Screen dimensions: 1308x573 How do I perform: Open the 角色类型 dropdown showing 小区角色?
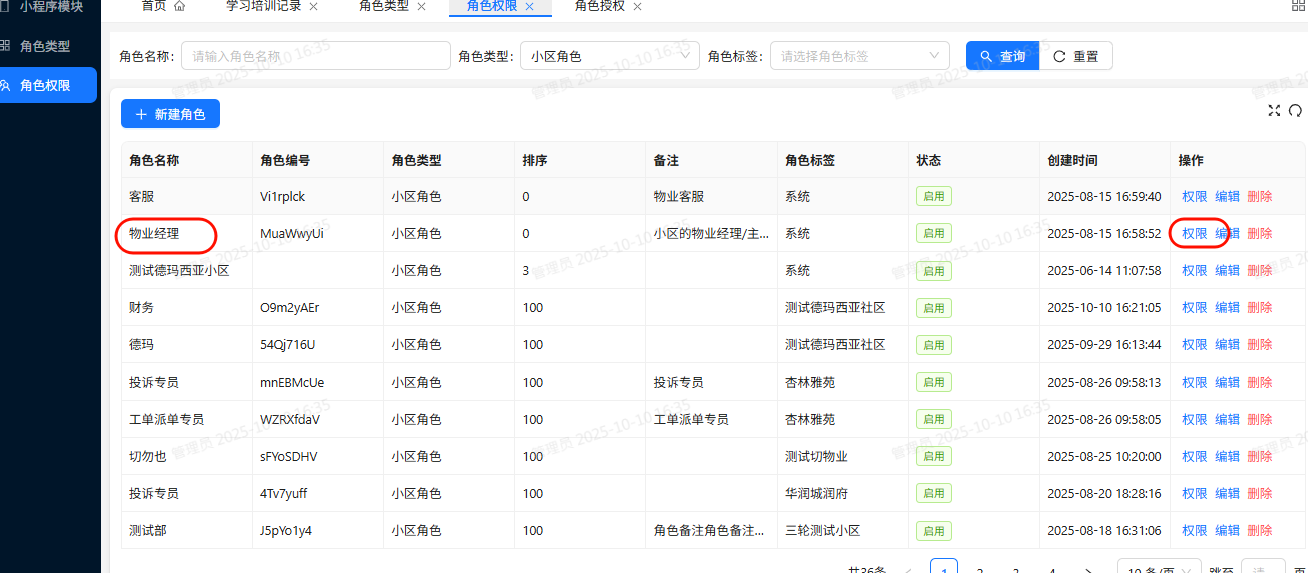click(610, 56)
